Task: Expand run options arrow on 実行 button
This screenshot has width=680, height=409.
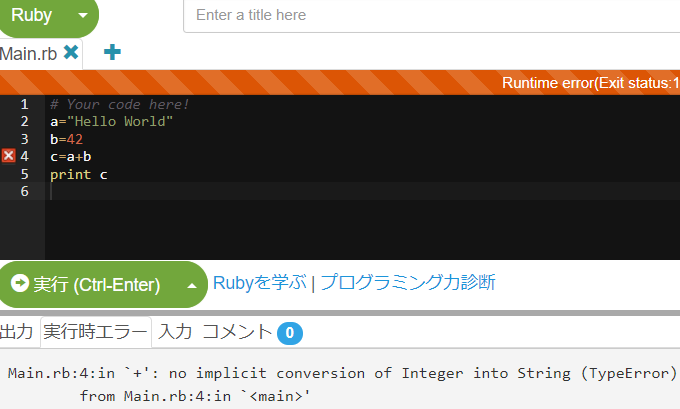Action: point(192,285)
